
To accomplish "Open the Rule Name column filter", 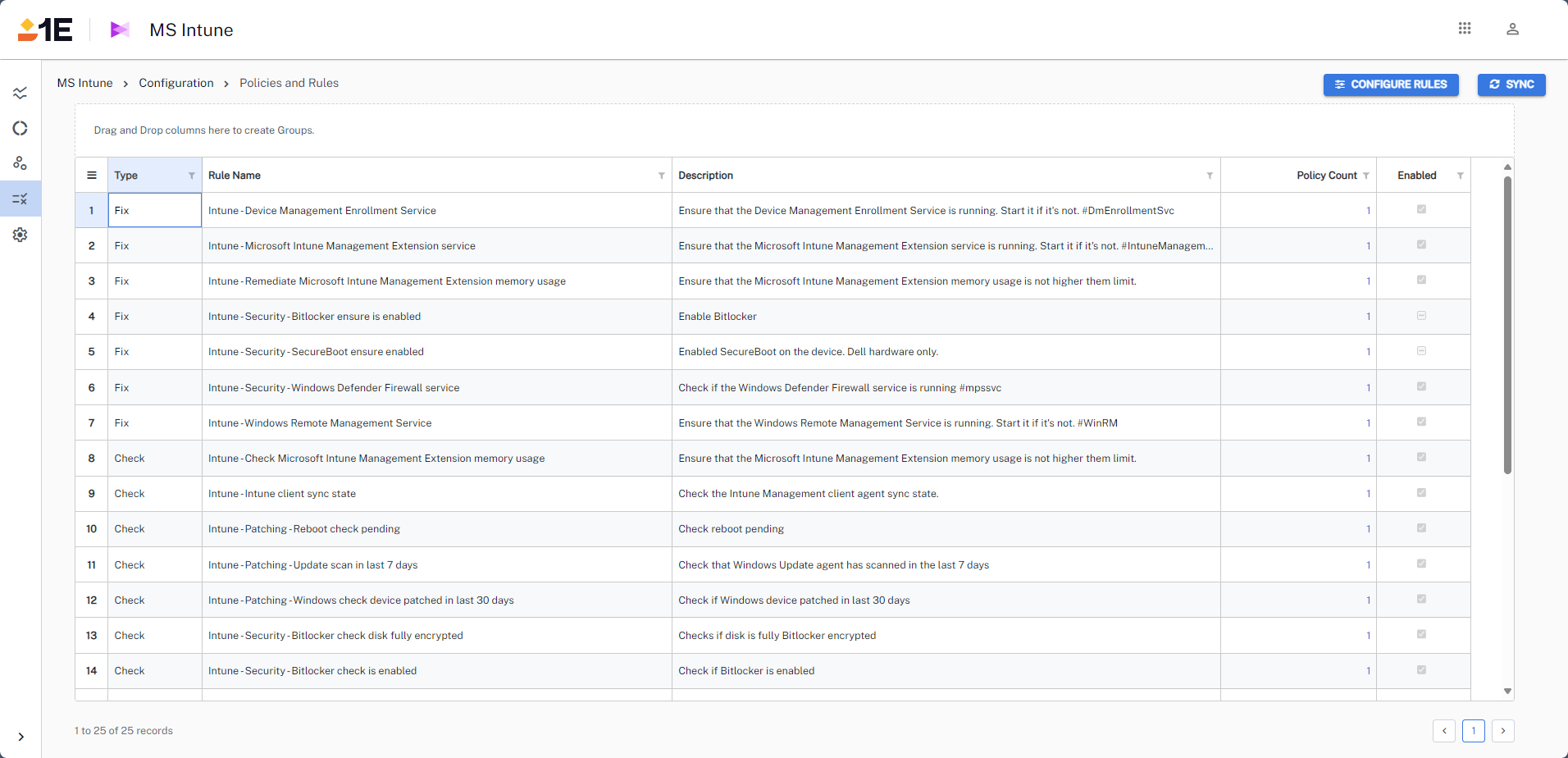I will (x=661, y=176).
